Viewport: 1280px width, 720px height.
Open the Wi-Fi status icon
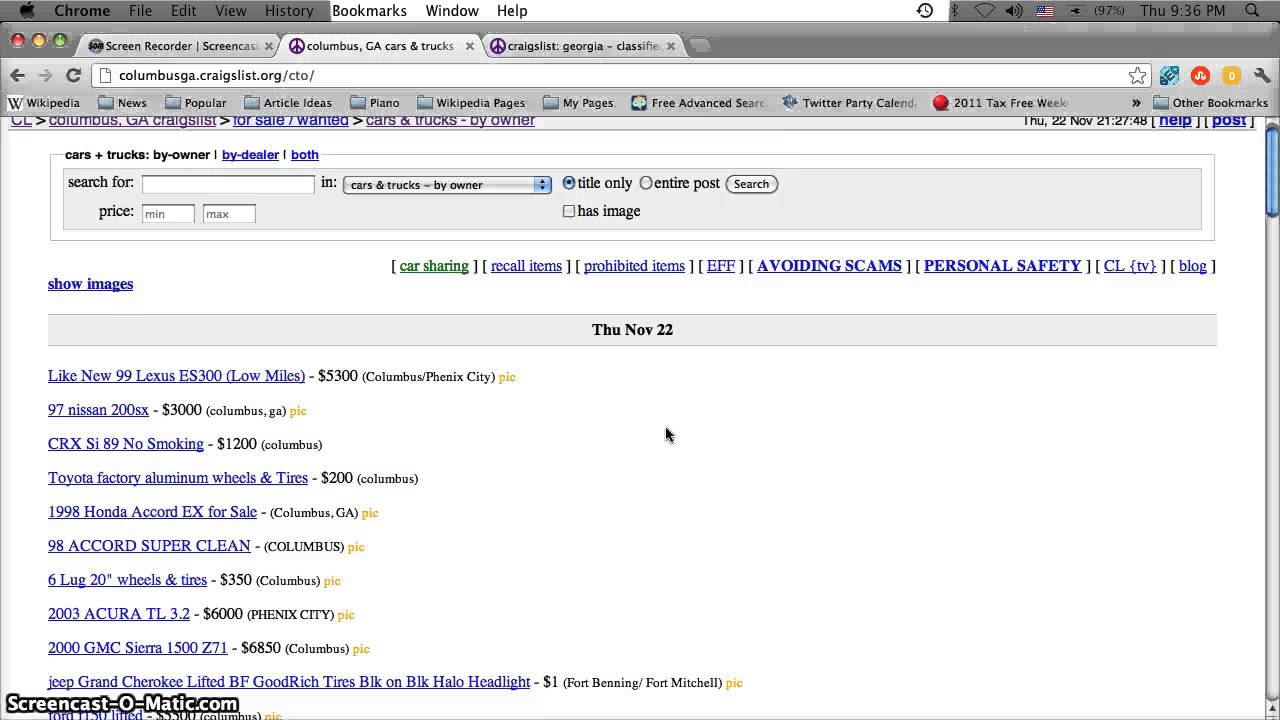[x=985, y=10]
